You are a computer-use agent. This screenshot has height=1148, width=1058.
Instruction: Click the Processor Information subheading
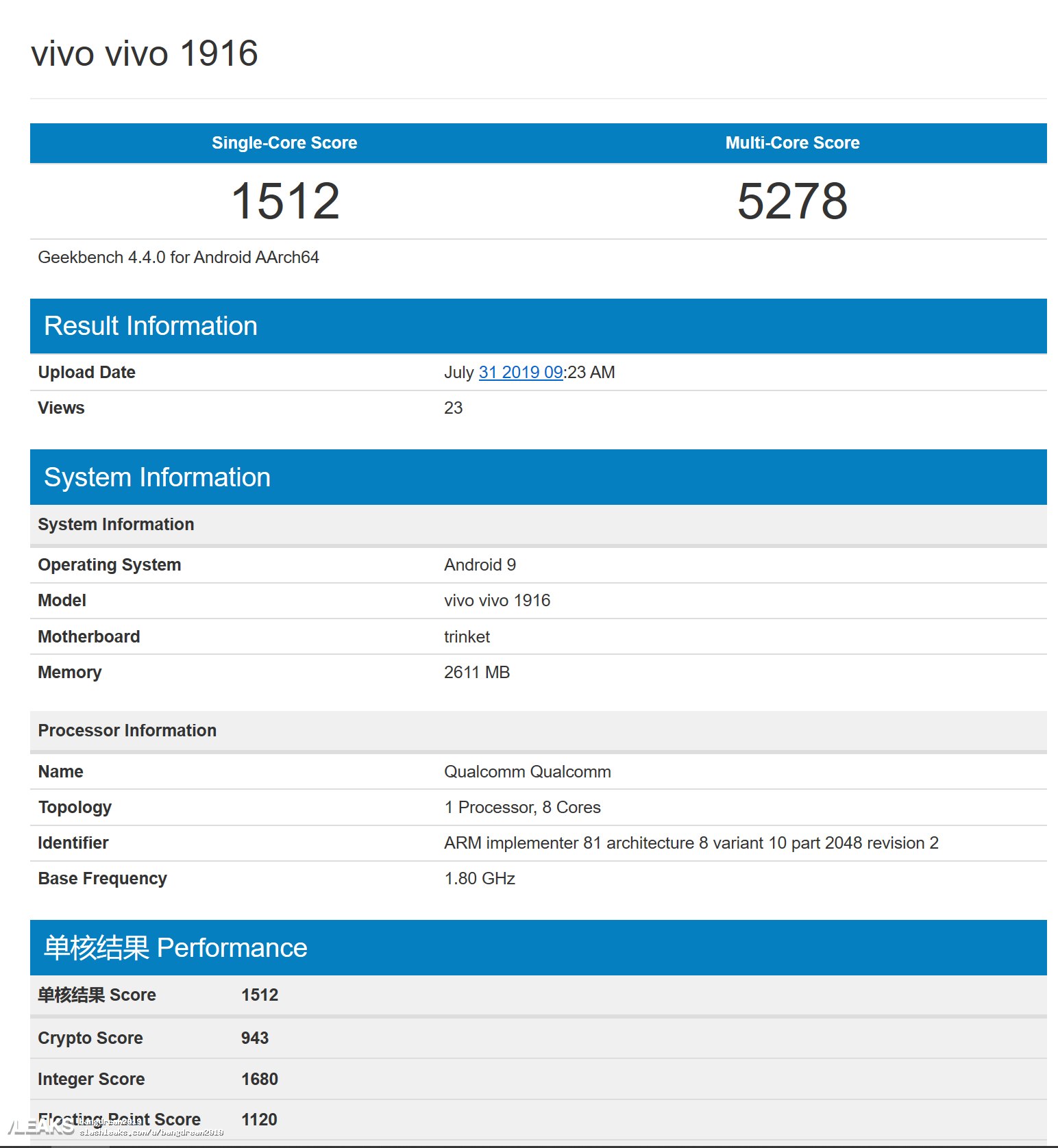coord(127,731)
